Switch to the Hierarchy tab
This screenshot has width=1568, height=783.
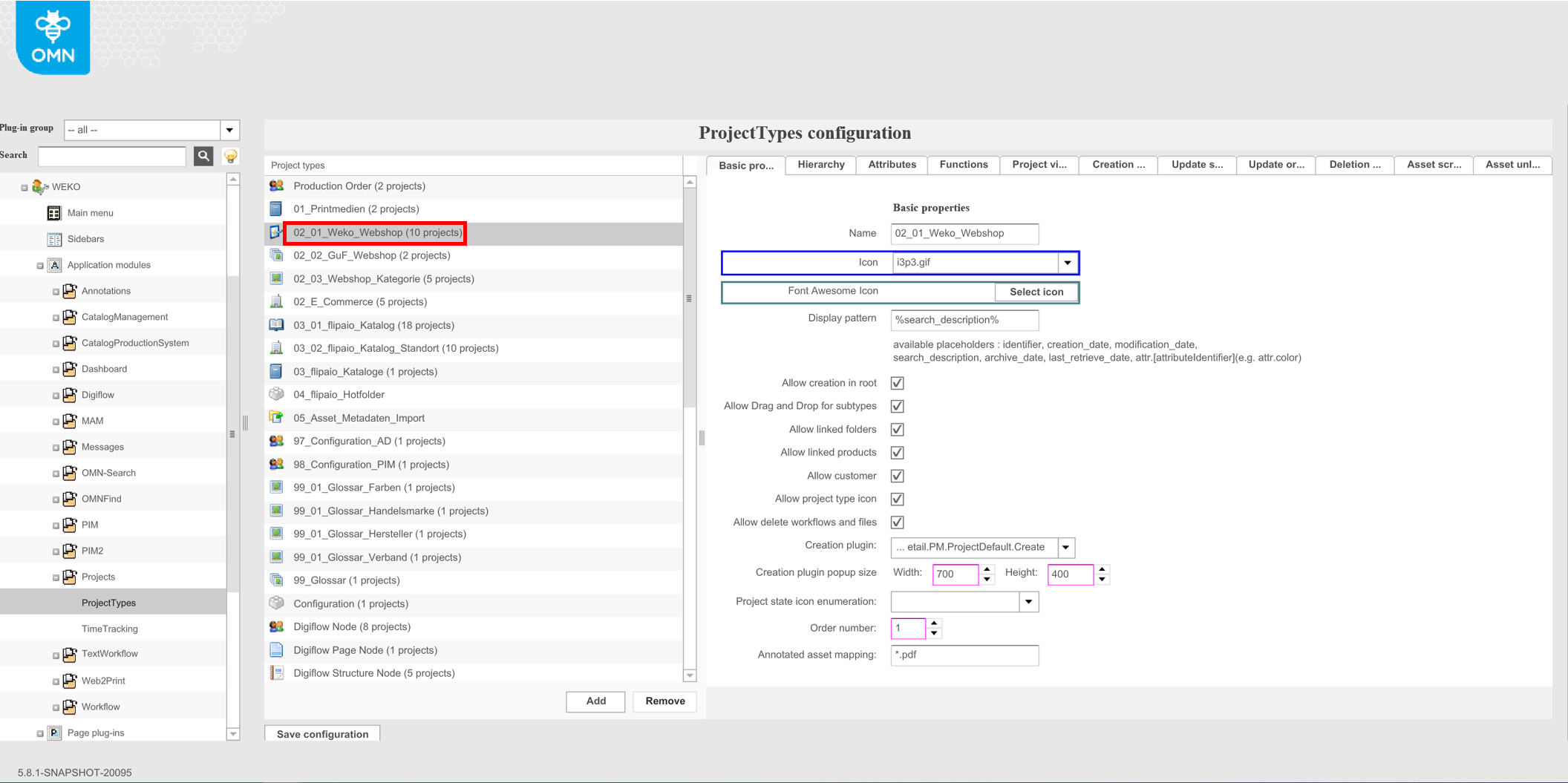[x=820, y=164]
